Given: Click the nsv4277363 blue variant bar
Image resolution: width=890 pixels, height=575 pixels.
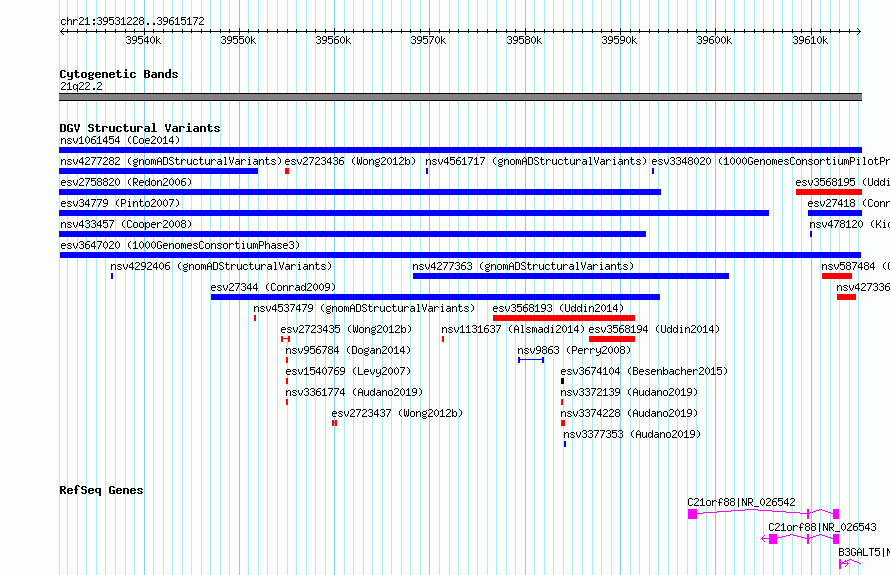Looking at the screenshot, I should click(571, 276).
